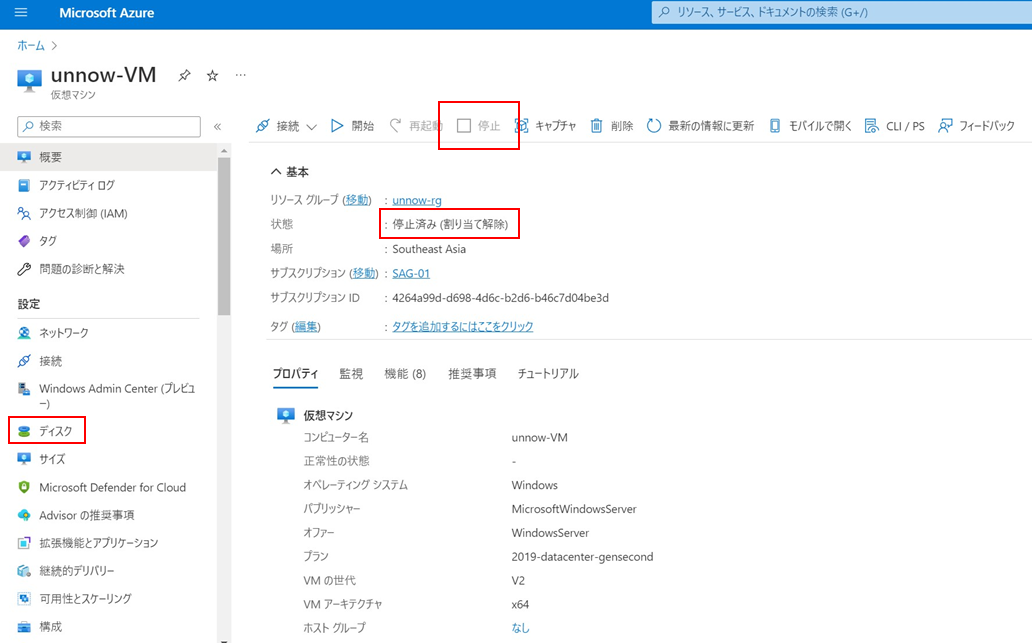Mark unnow-VM as favorite with star
The image size is (1032, 643).
coord(212,76)
